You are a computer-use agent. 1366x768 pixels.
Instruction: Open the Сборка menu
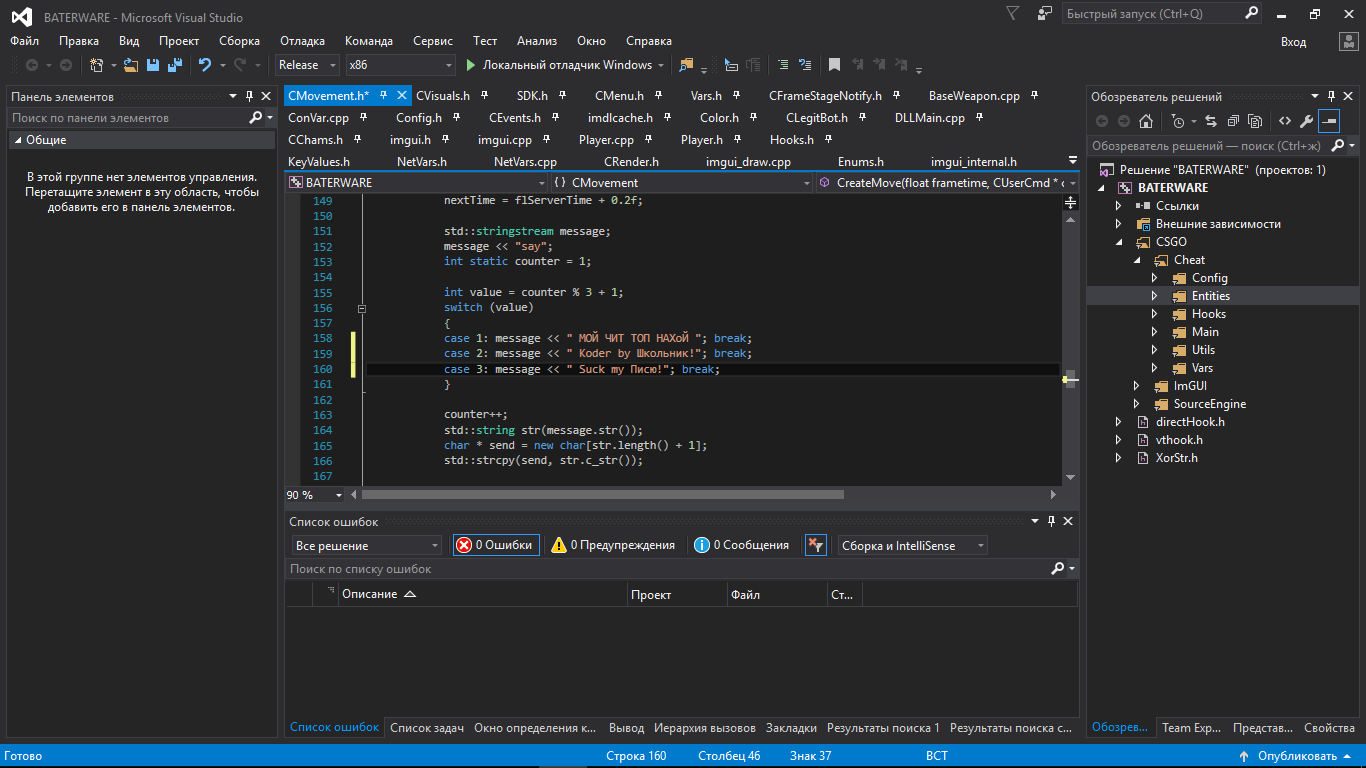pos(239,41)
